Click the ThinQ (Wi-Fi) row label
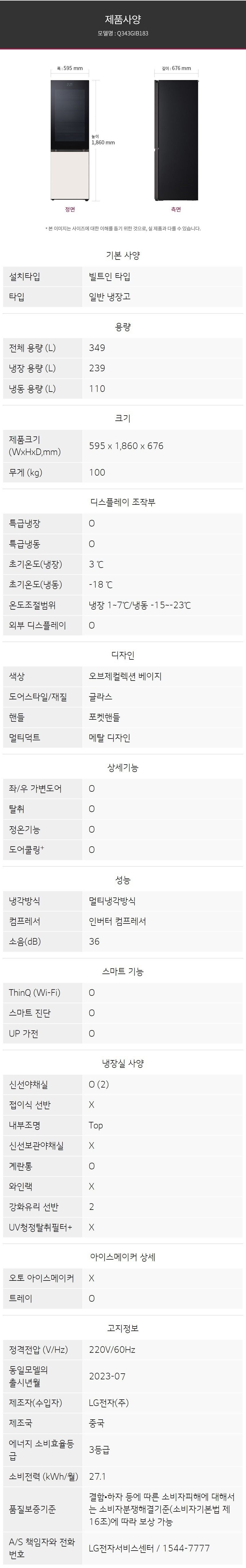This screenshot has width=246, height=1568. [35, 992]
